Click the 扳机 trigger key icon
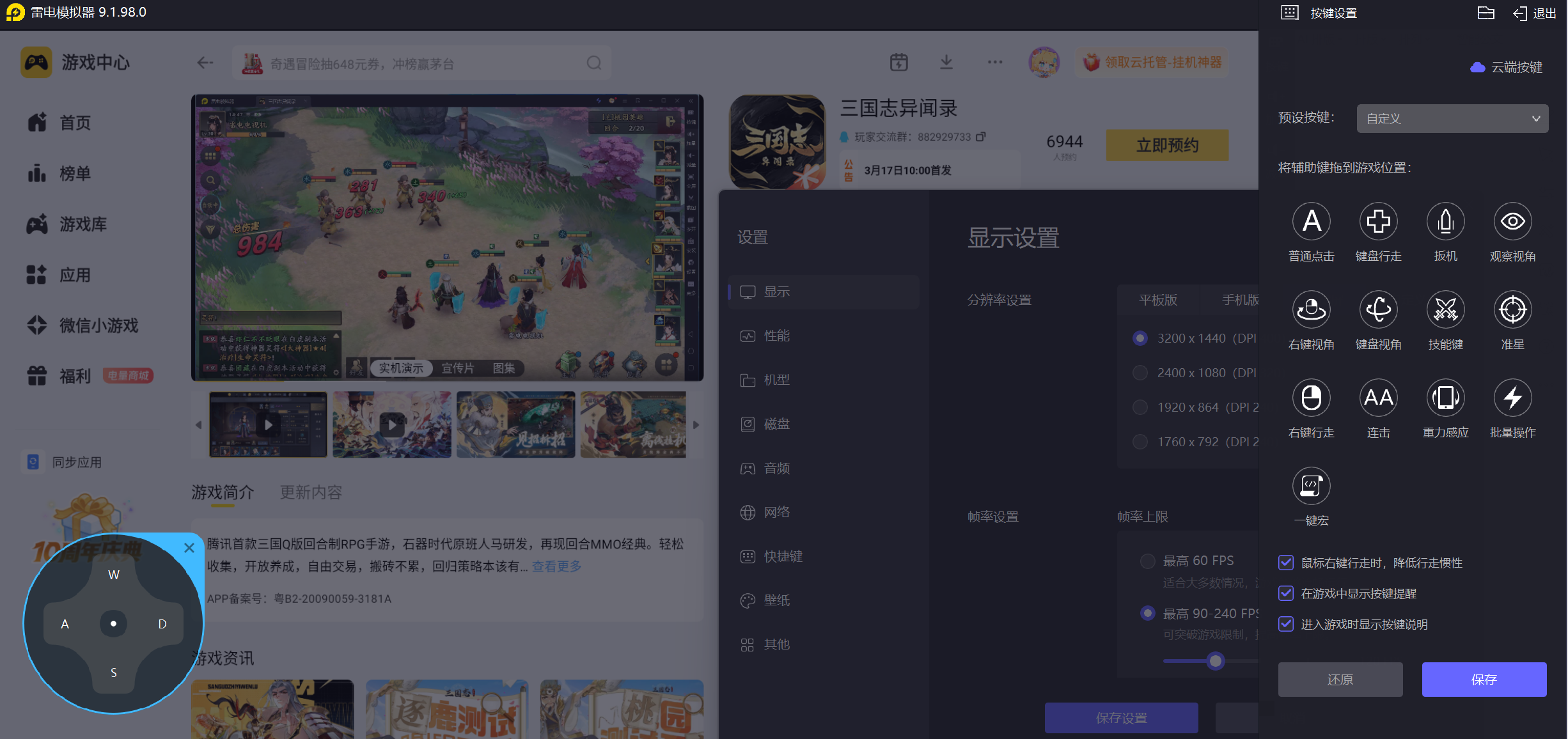This screenshot has height=739, width=1568. [1445, 222]
